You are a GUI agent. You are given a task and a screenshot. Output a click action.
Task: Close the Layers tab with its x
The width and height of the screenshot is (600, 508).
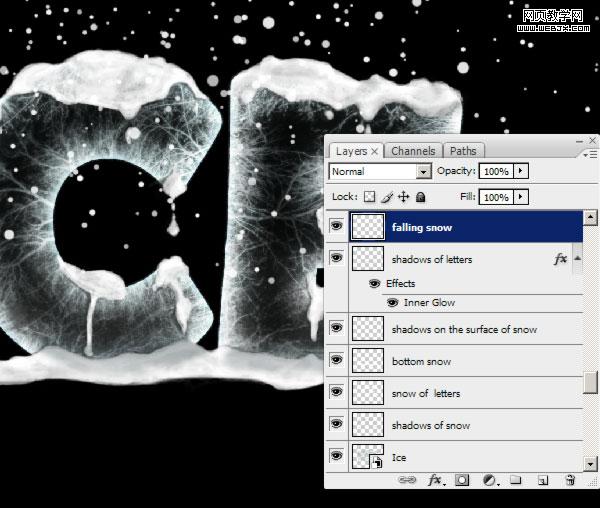(375, 151)
